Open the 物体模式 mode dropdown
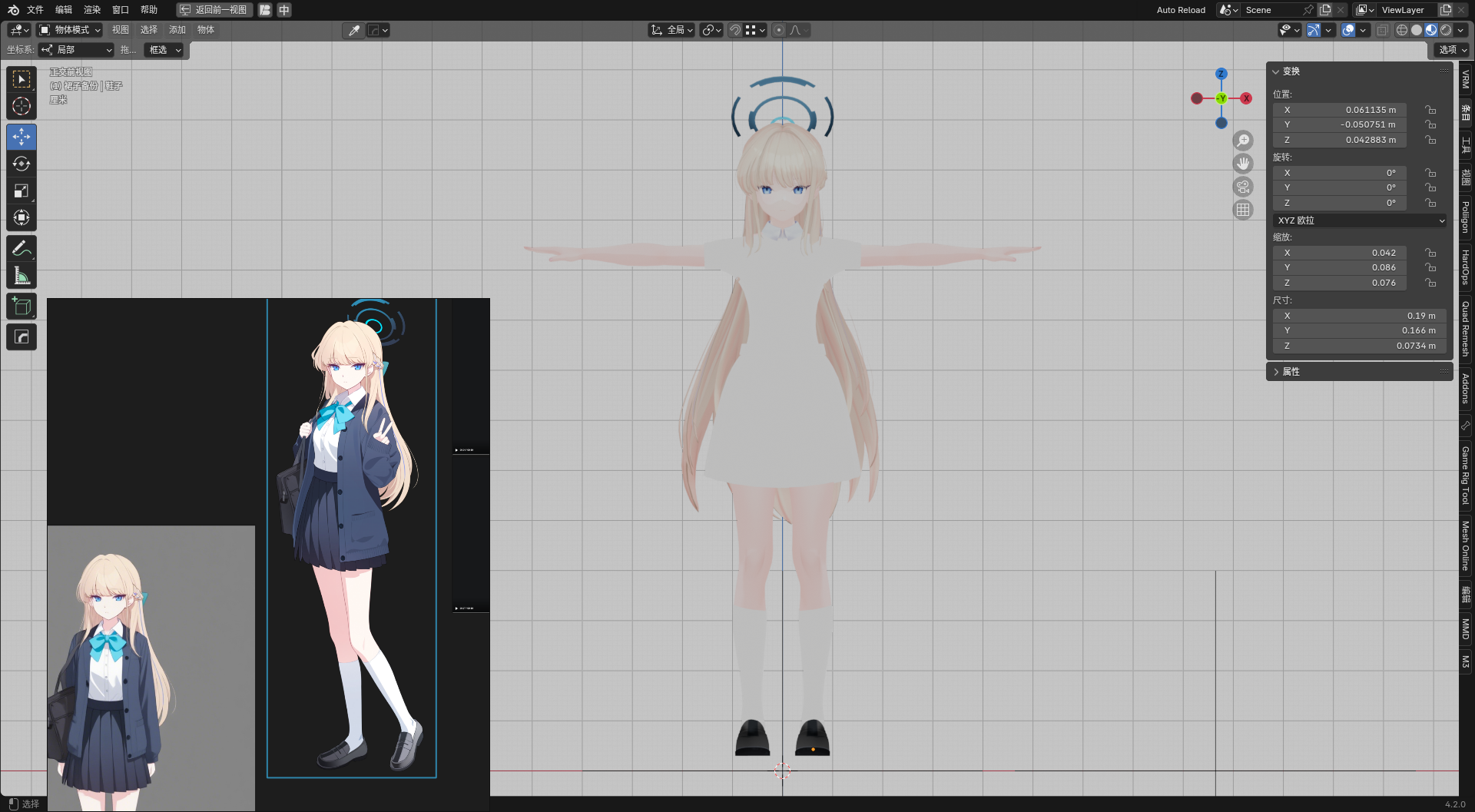The image size is (1475, 812). coord(71,30)
